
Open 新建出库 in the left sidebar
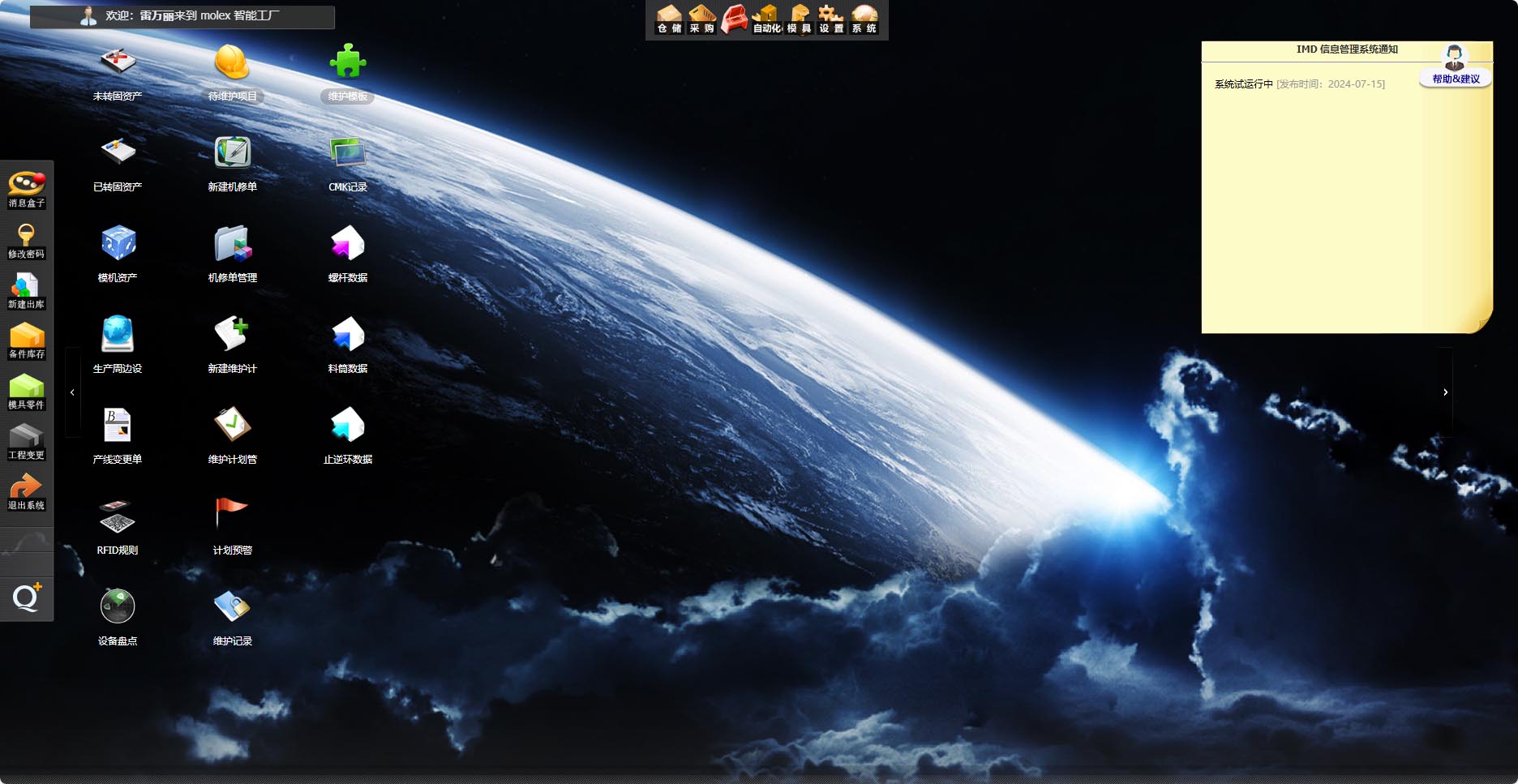tap(26, 290)
